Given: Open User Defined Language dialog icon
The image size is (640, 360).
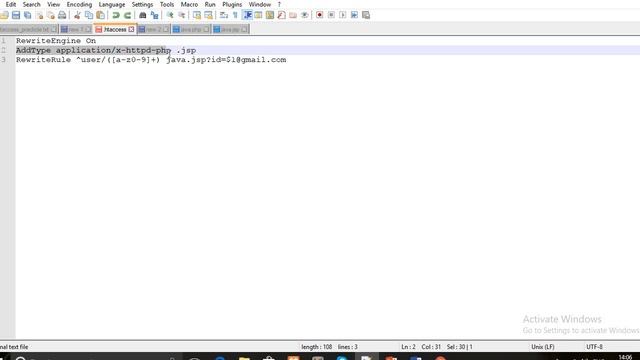Looking at the screenshot, I should 258,15.
